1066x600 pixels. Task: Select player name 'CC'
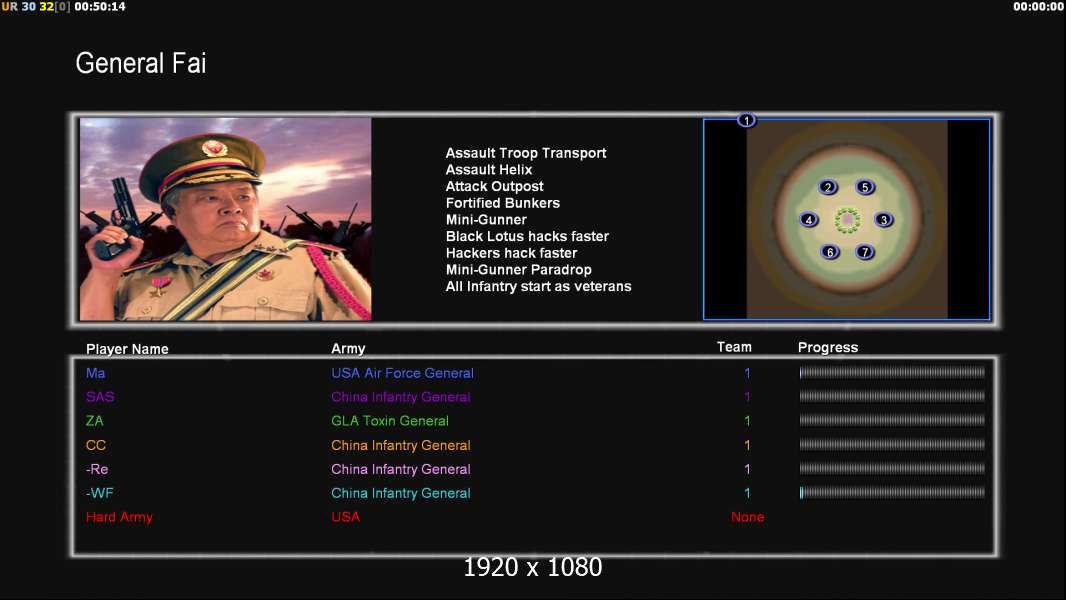pyautogui.click(x=96, y=445)
